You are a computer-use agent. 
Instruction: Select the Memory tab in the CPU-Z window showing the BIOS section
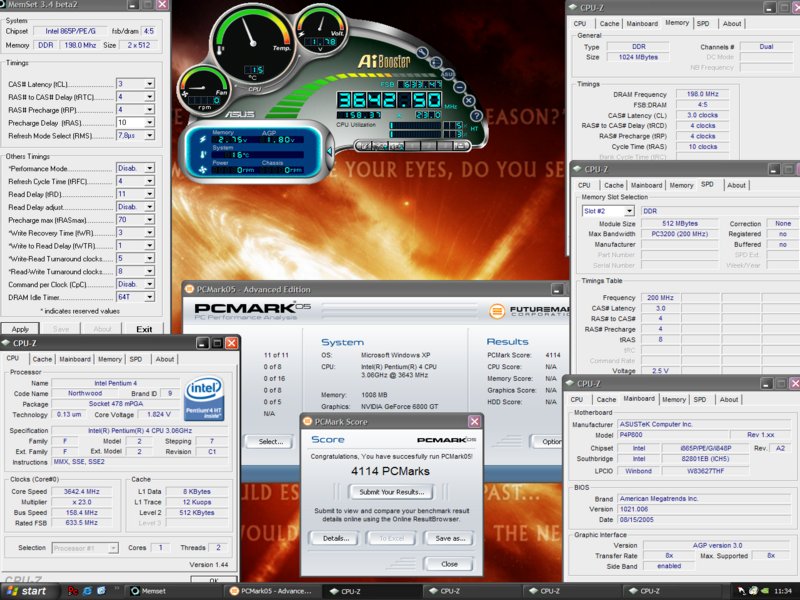click(x=674, y=399)
